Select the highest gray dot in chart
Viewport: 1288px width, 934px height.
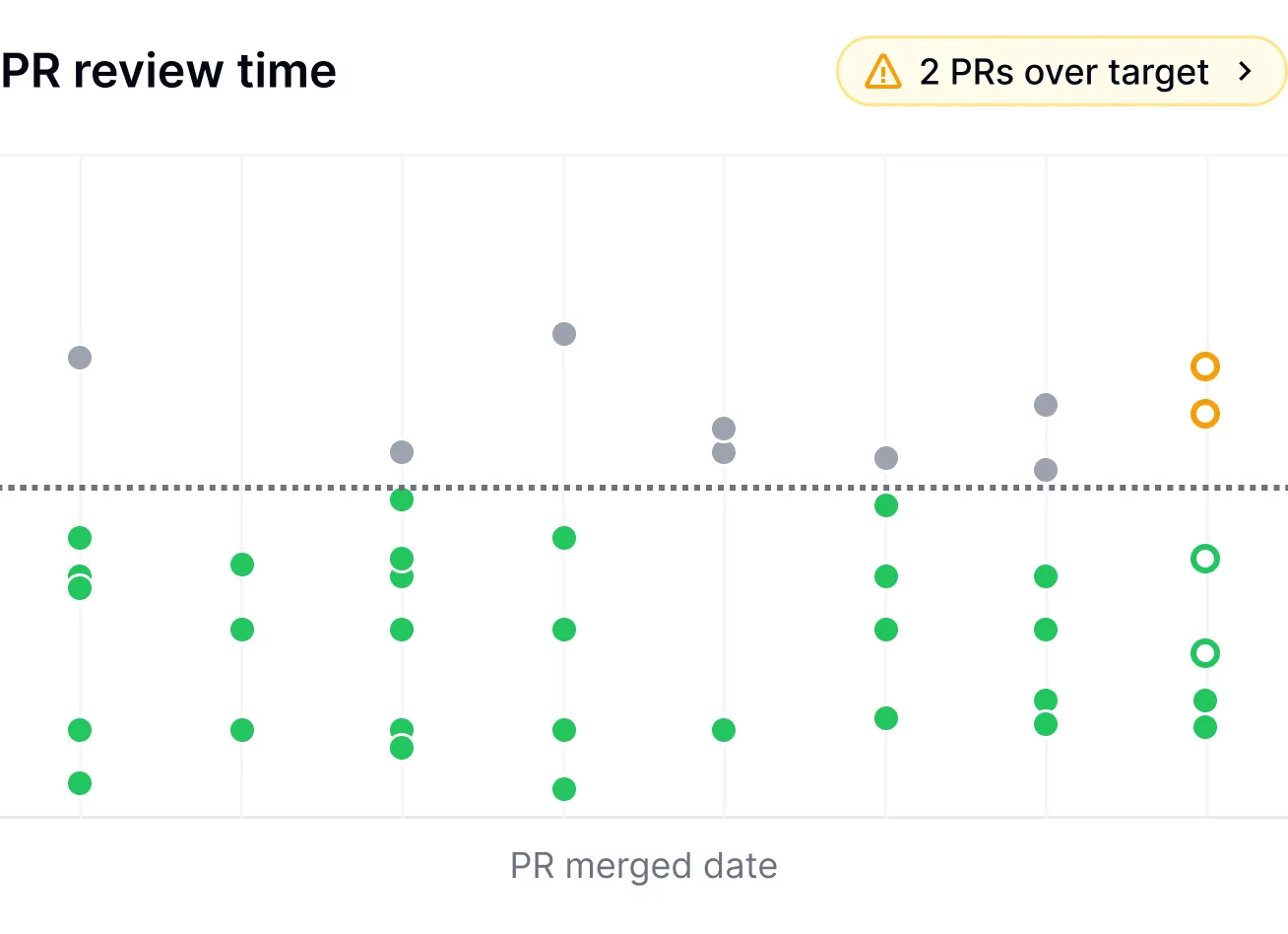pyautogui.click(x=564, y=334)
